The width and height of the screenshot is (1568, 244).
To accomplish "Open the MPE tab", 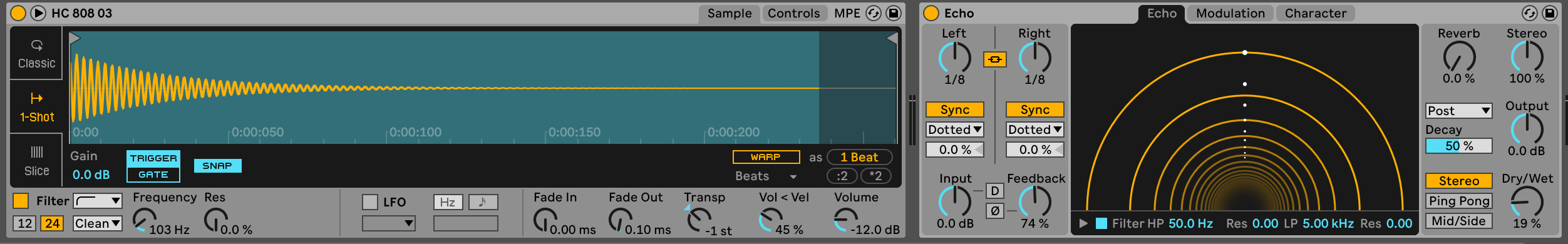I will tap(847, 14).
